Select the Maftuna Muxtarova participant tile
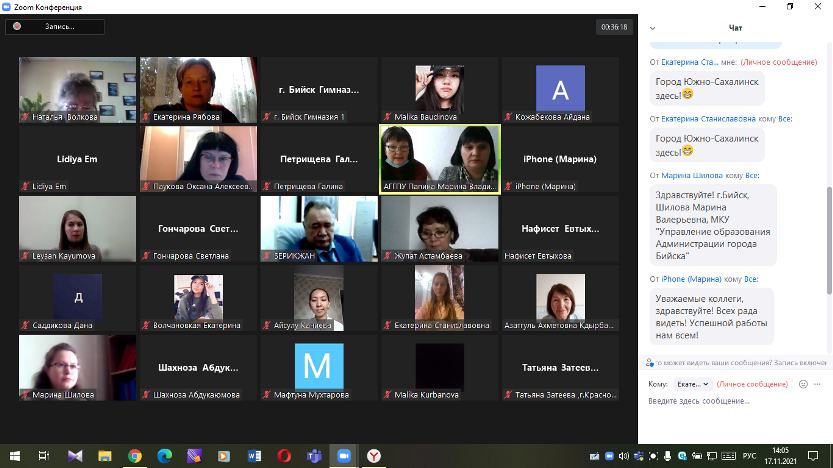The height and width of the screenshot is (468, 833). click(318, 367)
